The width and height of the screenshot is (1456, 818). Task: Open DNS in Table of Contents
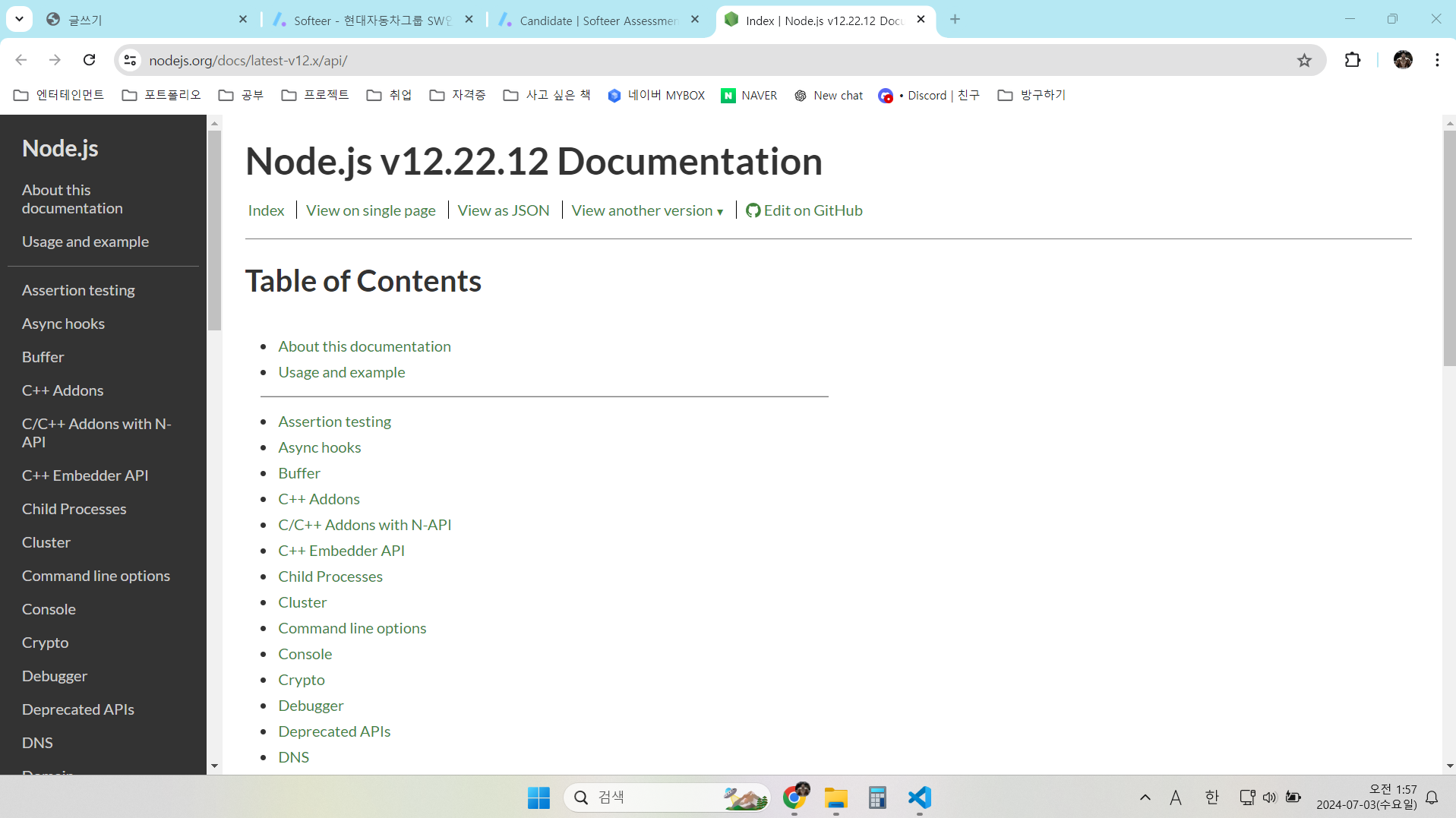click(x=293, y=757)
